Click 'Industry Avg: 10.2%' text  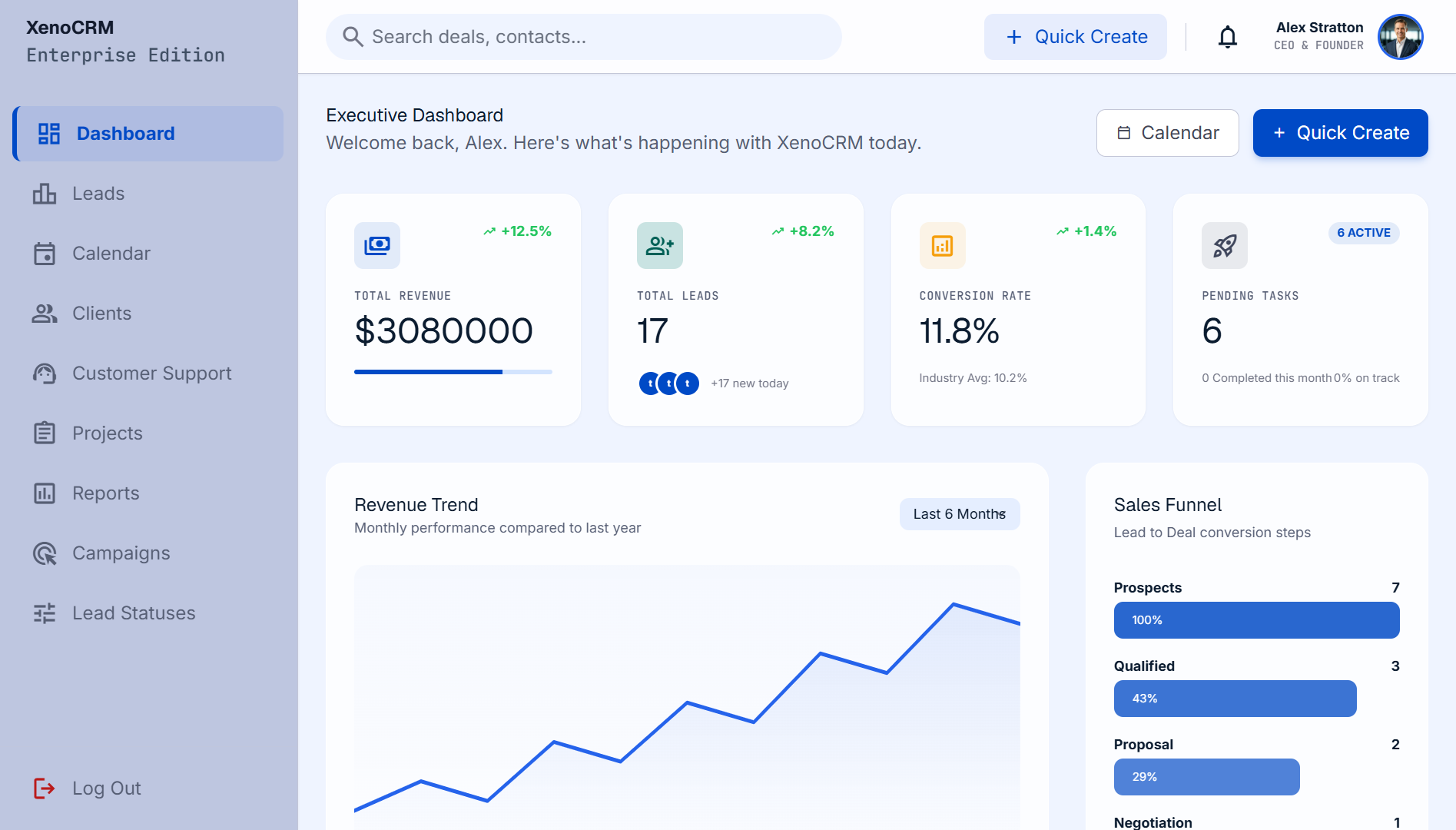click(973, 378)
